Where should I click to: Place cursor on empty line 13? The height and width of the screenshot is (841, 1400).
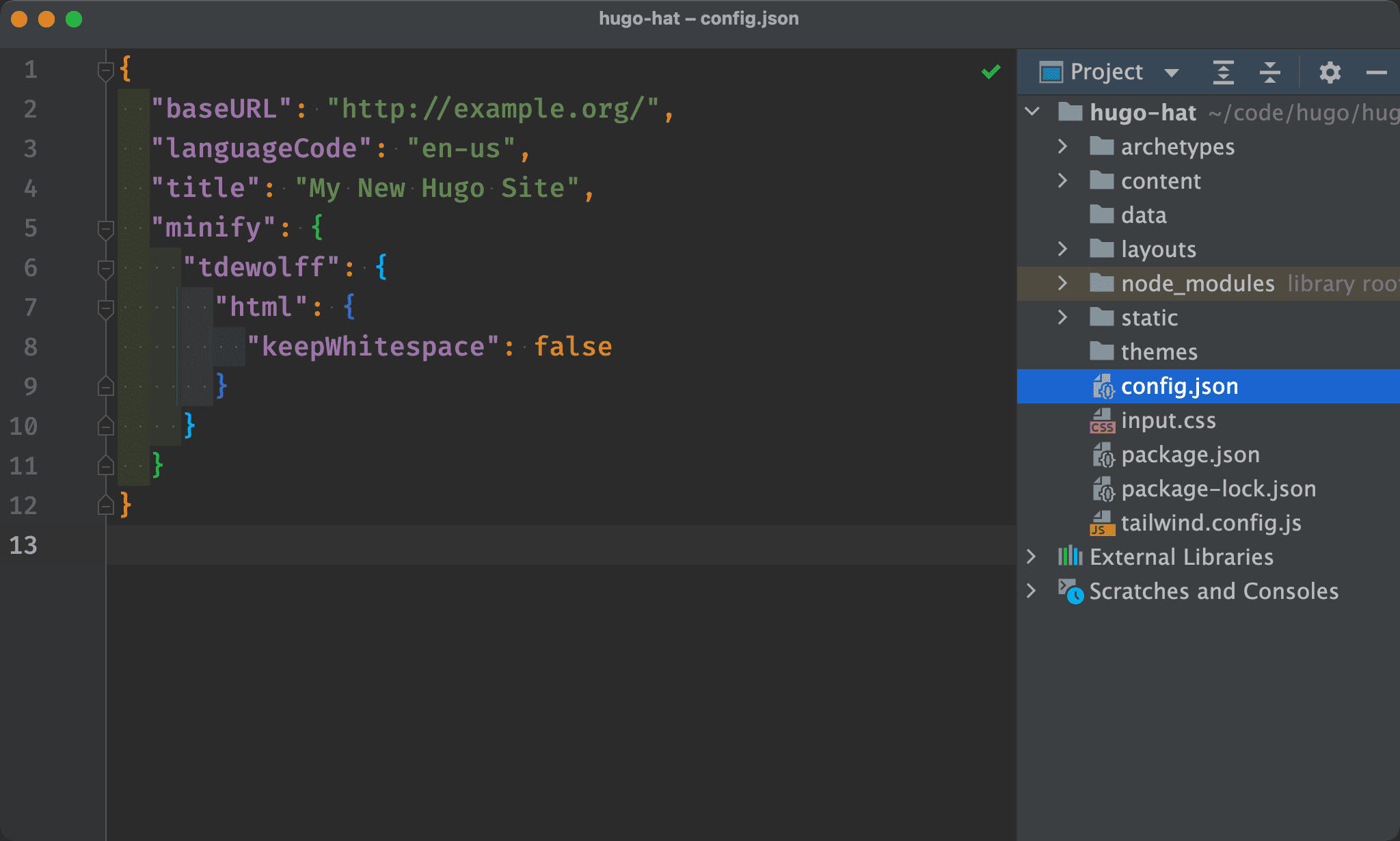pyautogui.click(x=561, y=545)
